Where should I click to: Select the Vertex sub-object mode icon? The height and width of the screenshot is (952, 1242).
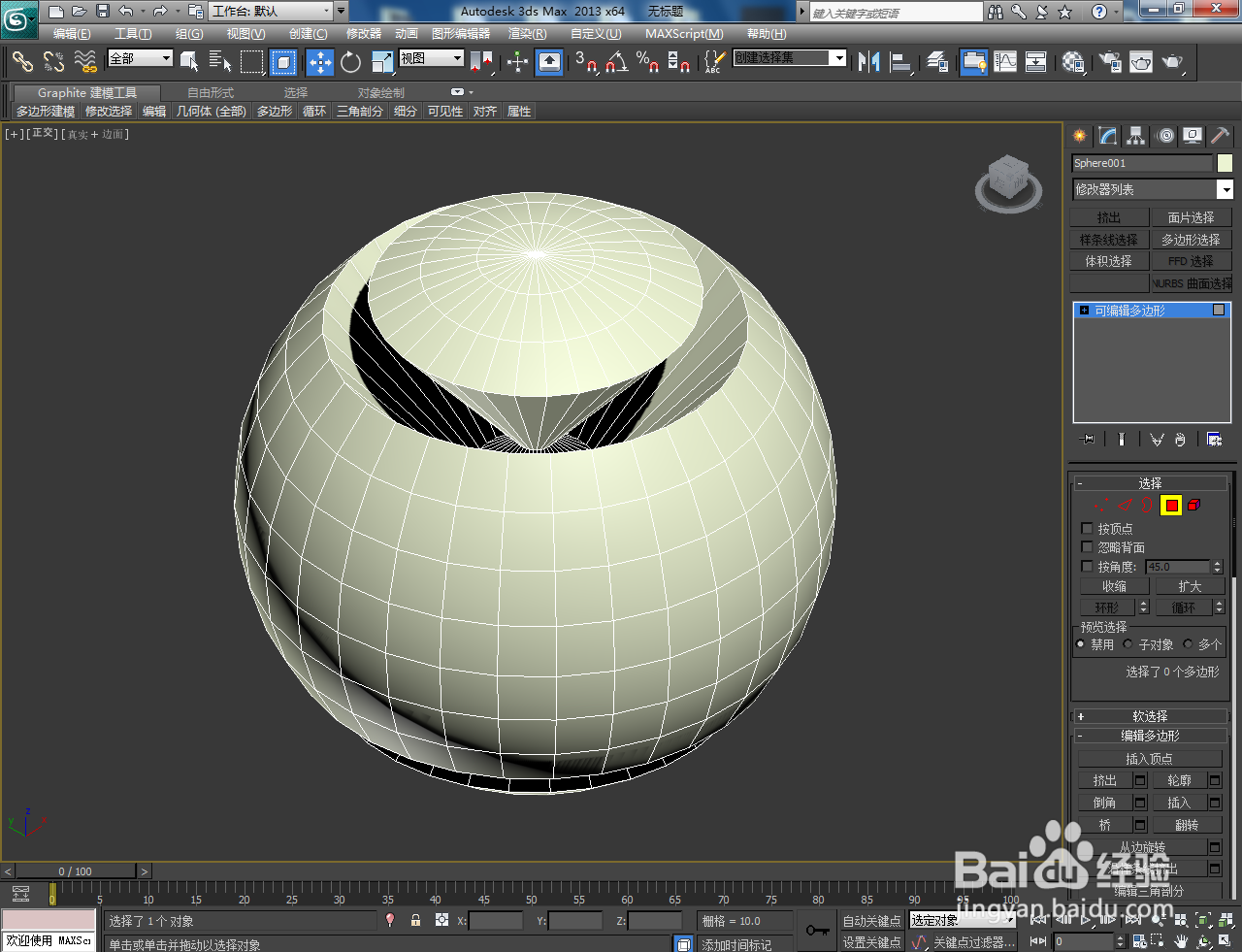click(x=1101, y=504)
